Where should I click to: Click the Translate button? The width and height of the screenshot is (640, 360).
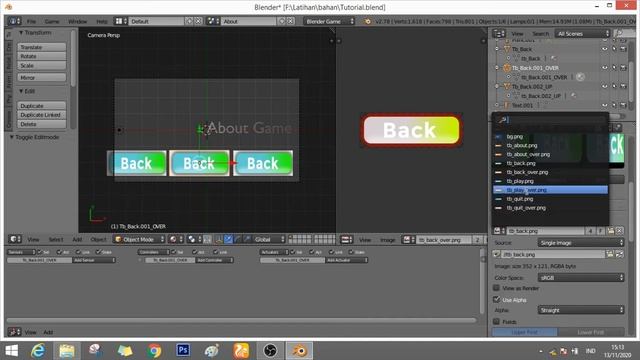[41, 47]
